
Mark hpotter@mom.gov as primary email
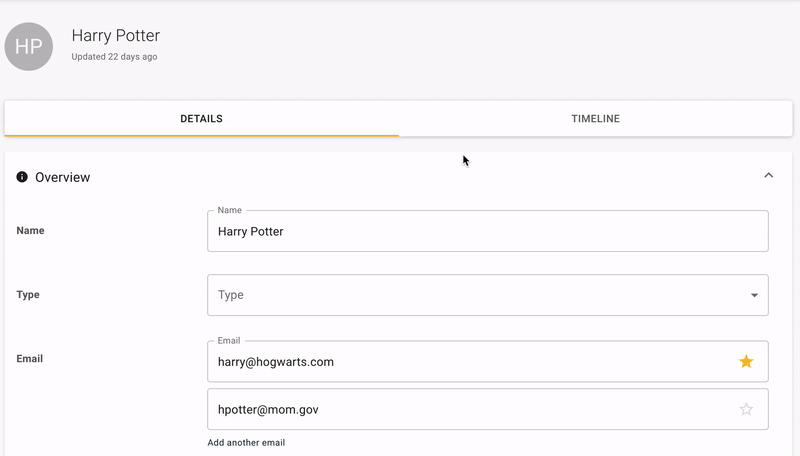(746, 409)
